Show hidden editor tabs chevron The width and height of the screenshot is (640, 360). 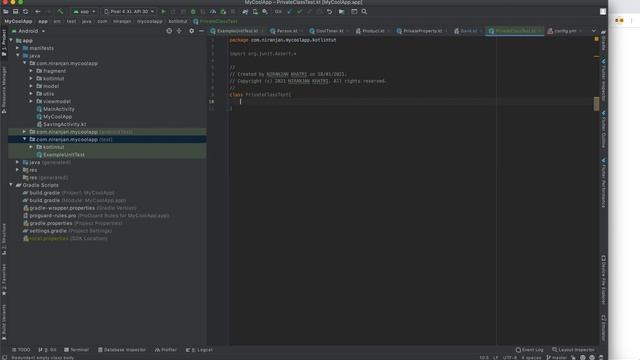tap(593, 31)
